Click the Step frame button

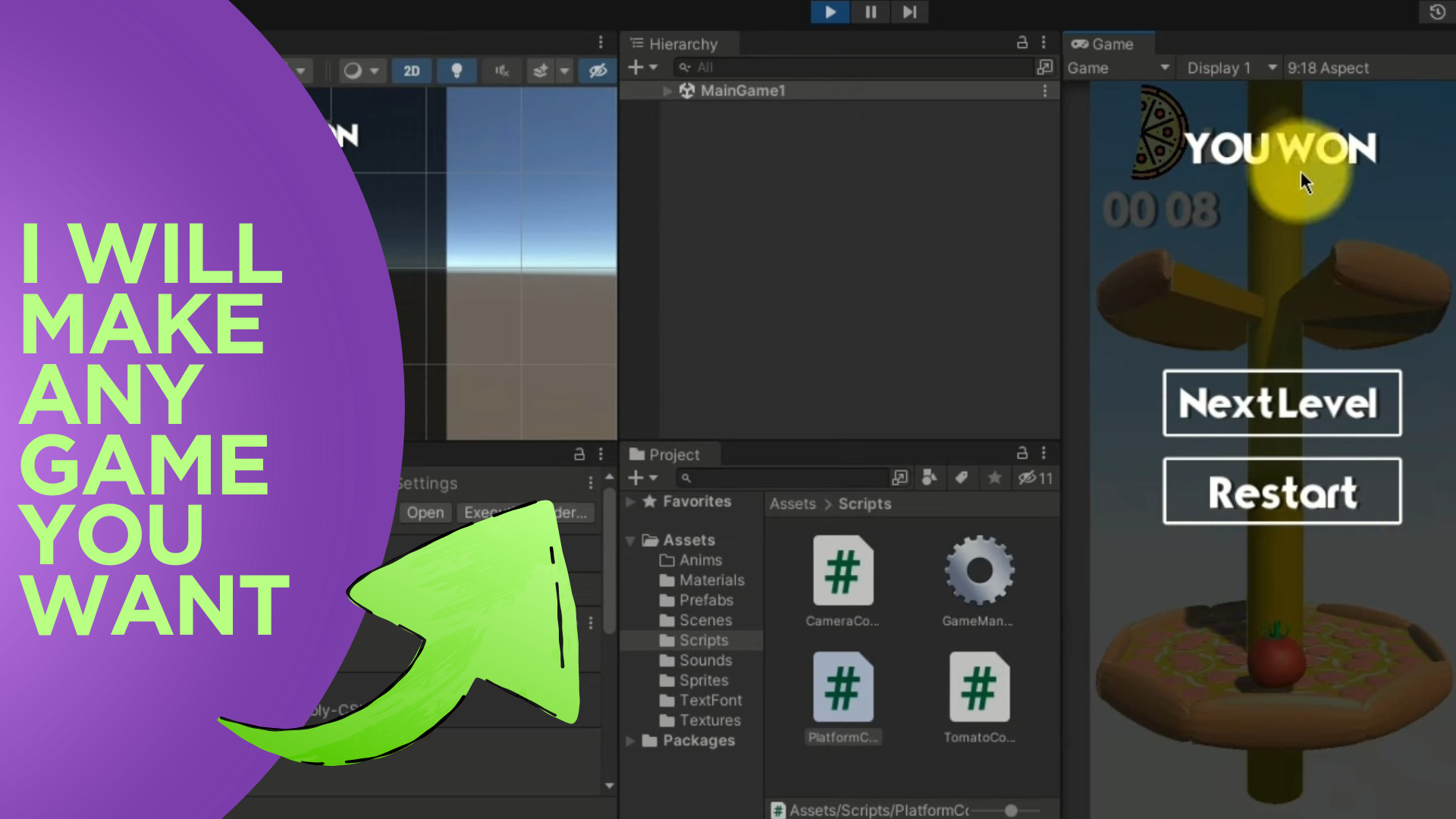pos(909,12)
